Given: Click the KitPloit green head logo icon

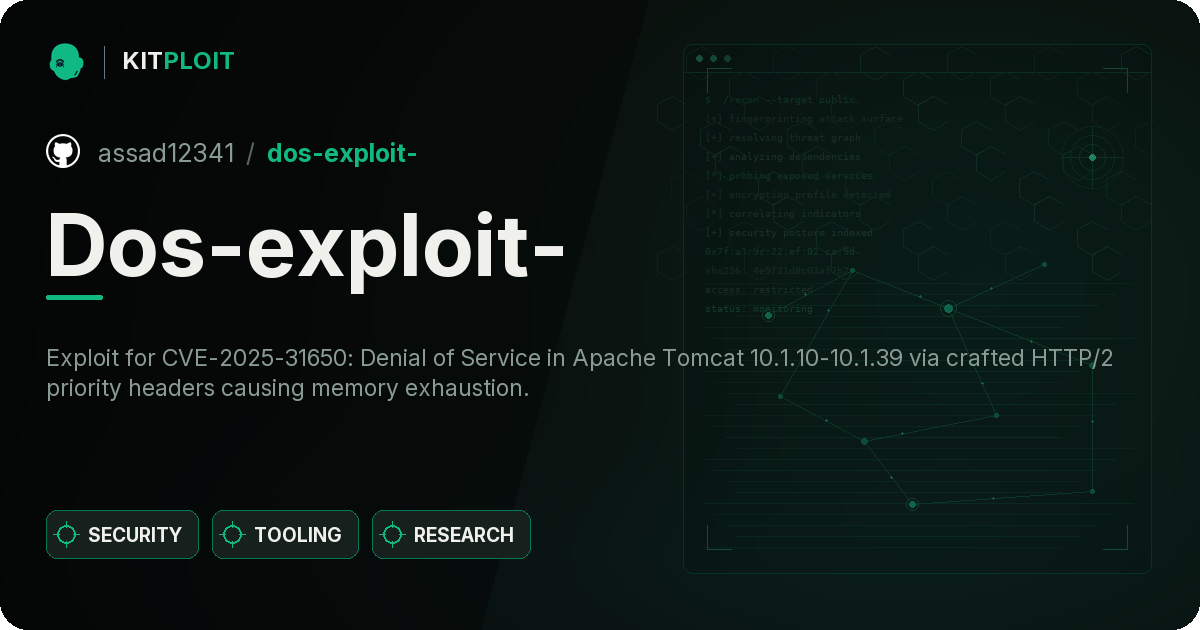Looking at the screenshot, I should [66, 61].
